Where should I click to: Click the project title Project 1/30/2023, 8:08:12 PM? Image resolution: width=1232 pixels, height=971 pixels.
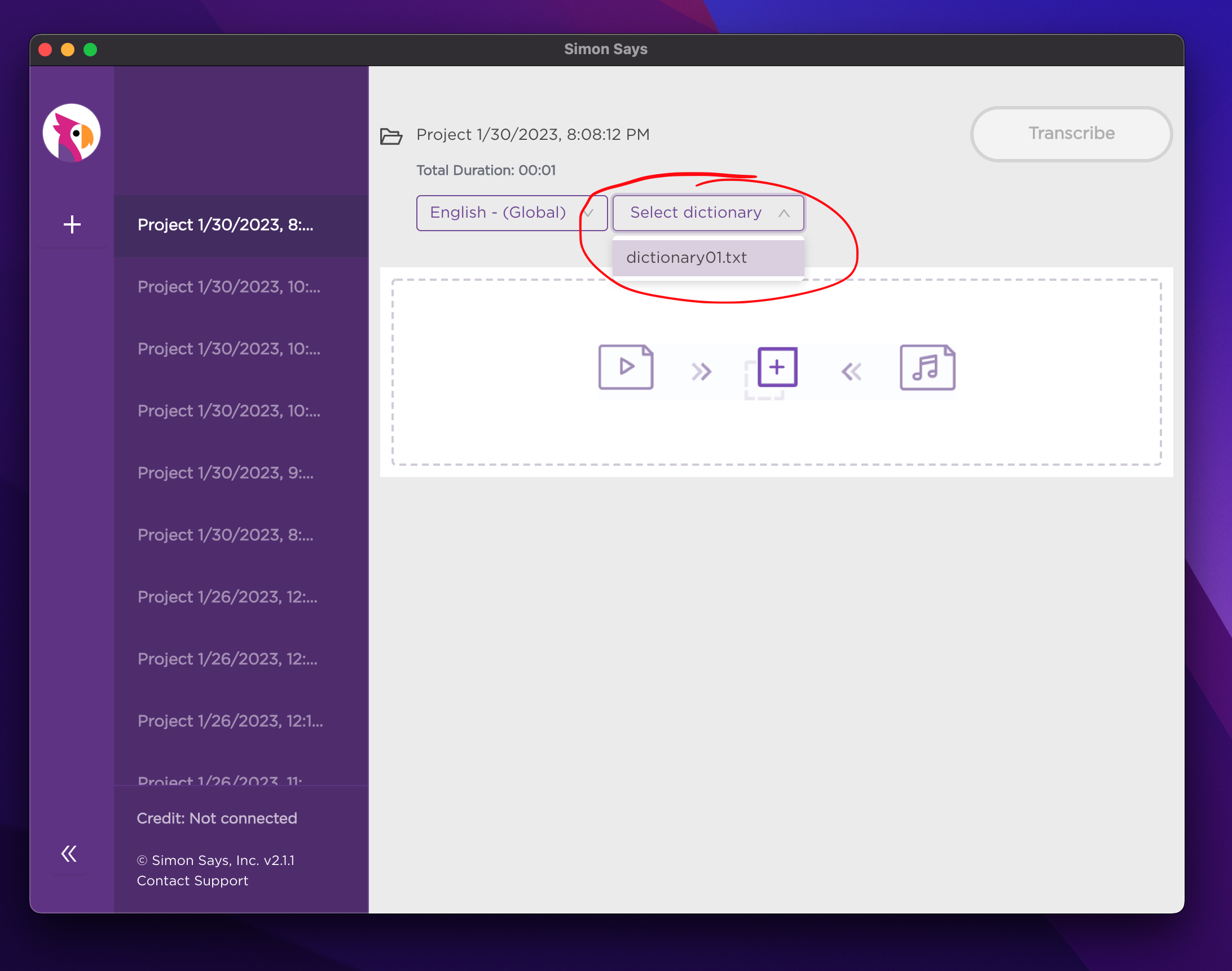[x=533, y=135]
